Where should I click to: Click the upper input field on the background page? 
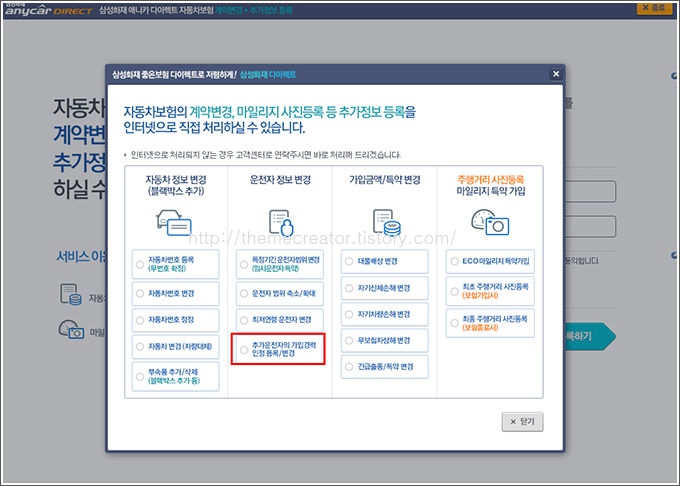click(590, 192)
